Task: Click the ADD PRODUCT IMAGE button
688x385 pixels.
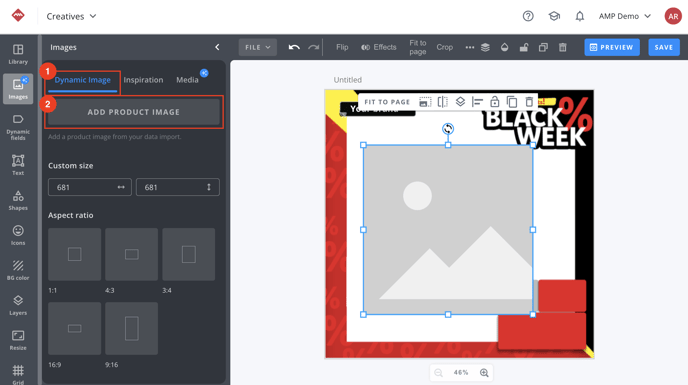Action: [x=133, y=112]
